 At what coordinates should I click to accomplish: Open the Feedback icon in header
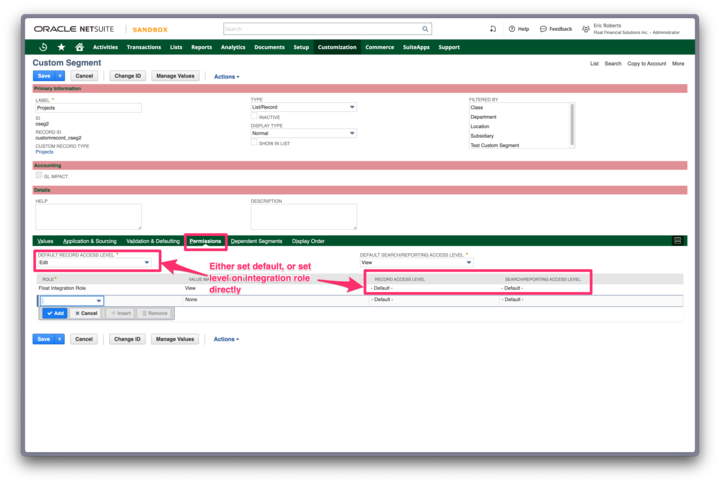pyautogui.click(x=543, y=29)
